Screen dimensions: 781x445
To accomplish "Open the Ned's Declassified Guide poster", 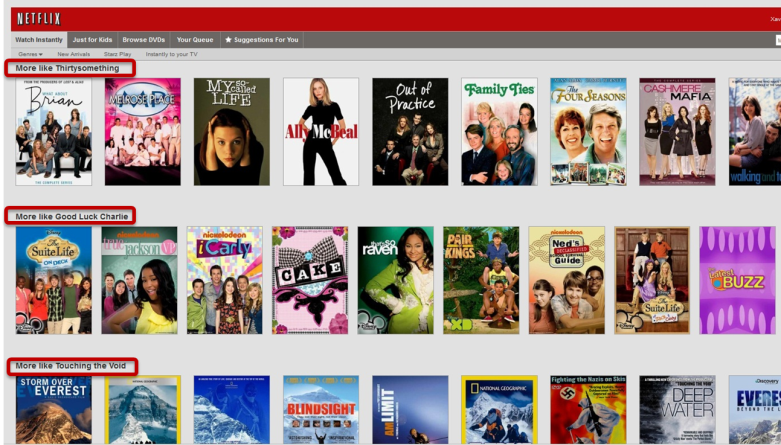I will tap(567, 280).
